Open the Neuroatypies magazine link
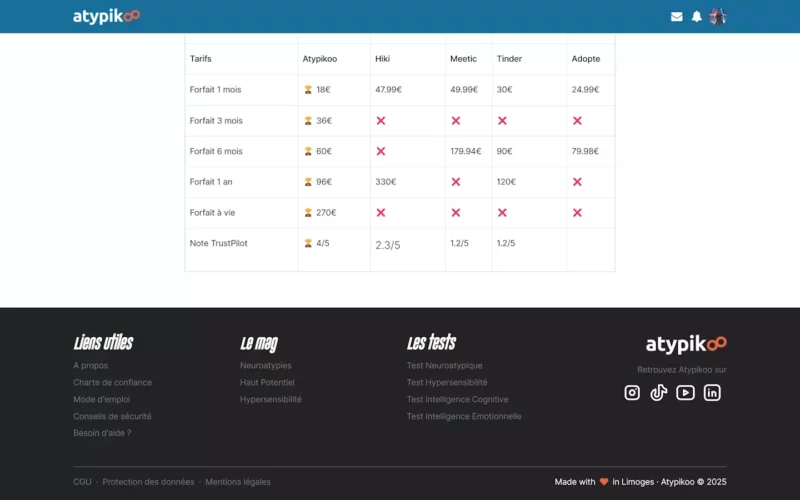 click(266, 366)
